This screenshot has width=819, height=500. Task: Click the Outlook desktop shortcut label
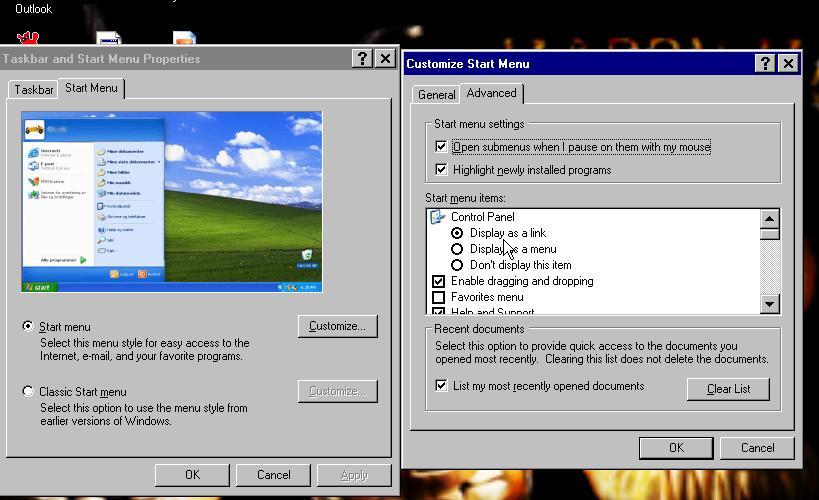coord(33,9)
